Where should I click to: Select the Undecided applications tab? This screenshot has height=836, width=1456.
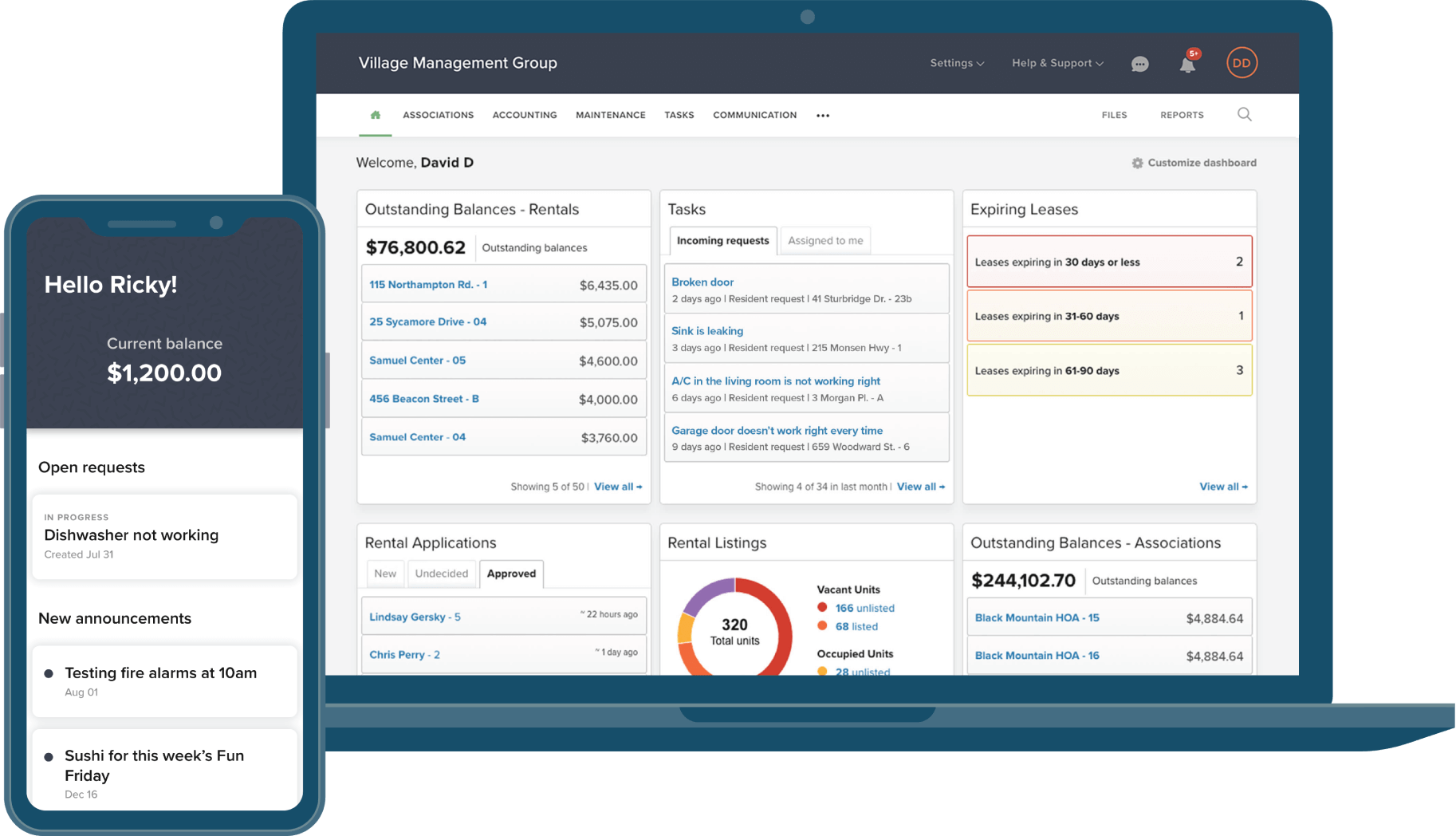click(x=442, y=573)
